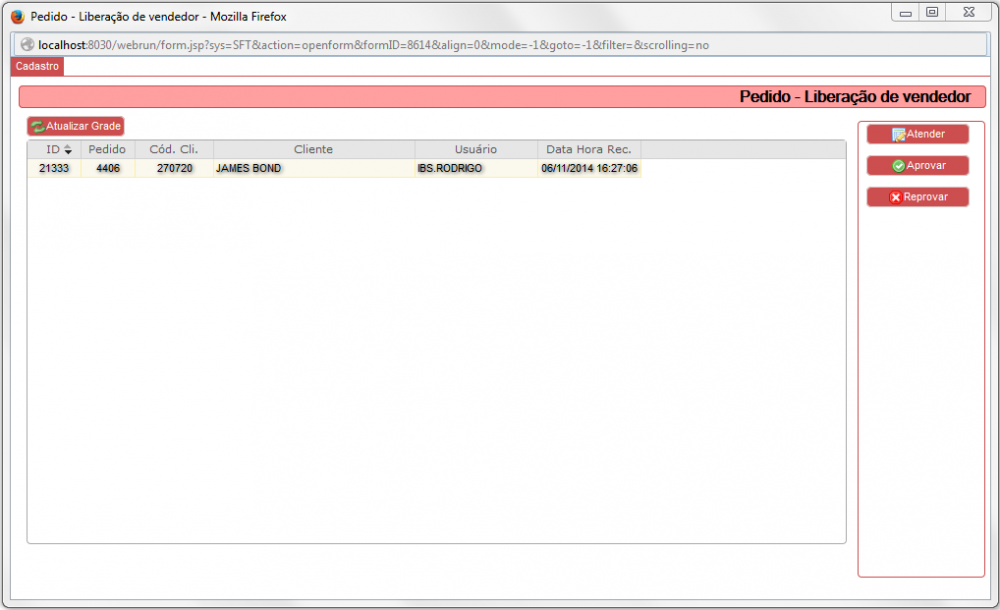1000x610 pixels.
Task: Click the notepad icon on Atender
Action: coord(899,135)
